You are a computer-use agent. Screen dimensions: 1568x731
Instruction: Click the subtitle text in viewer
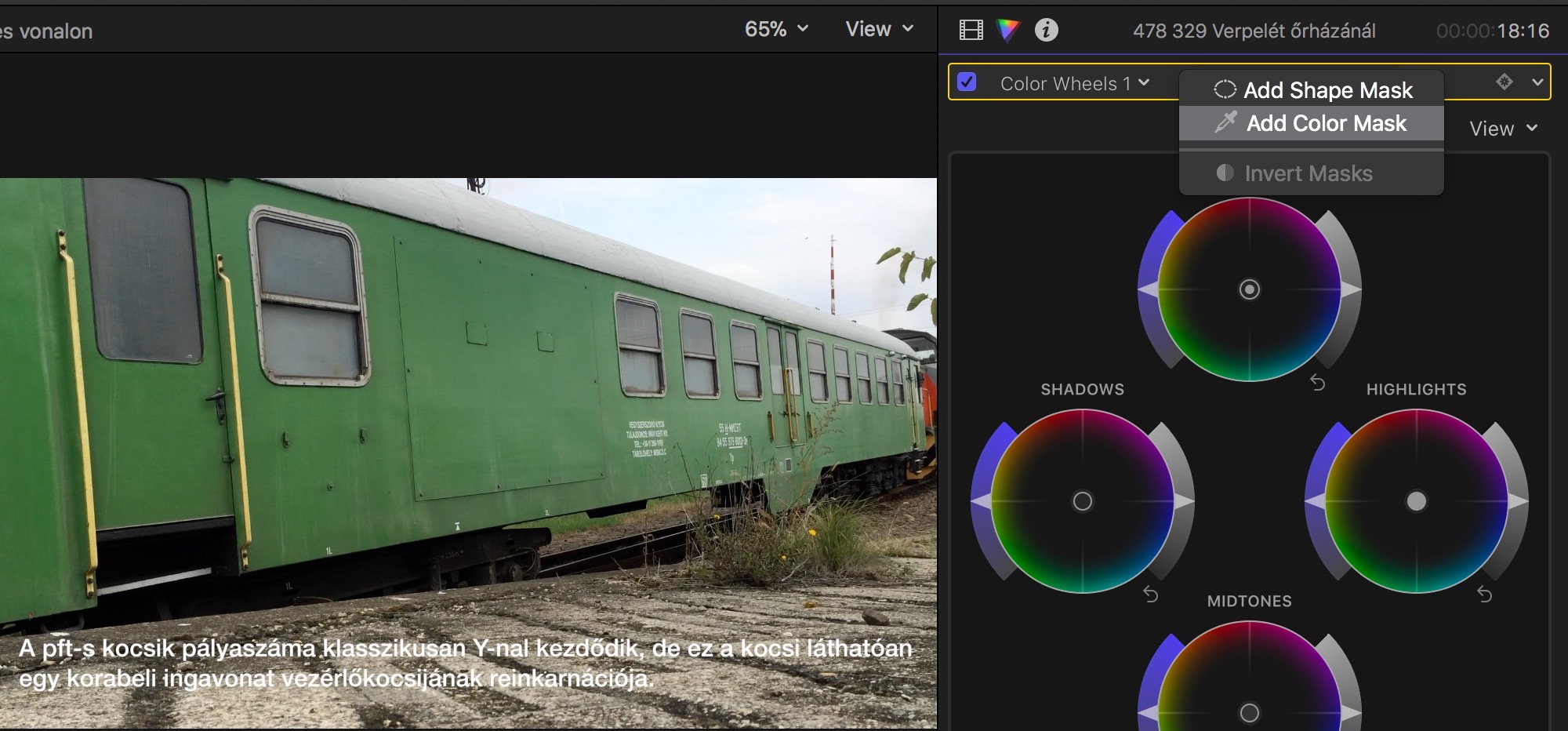466,663
